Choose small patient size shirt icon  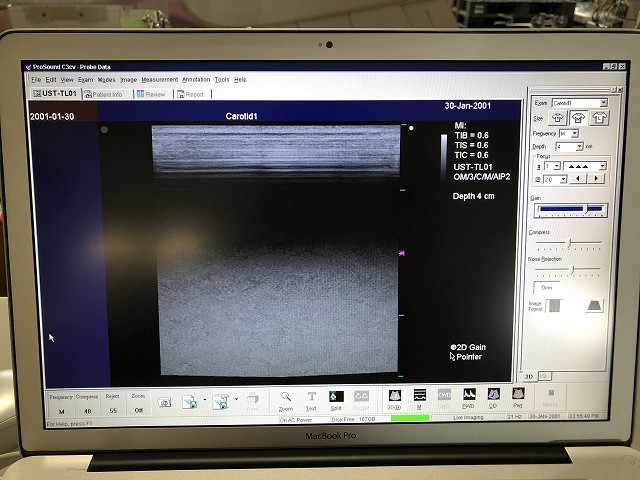pos(558,118)
